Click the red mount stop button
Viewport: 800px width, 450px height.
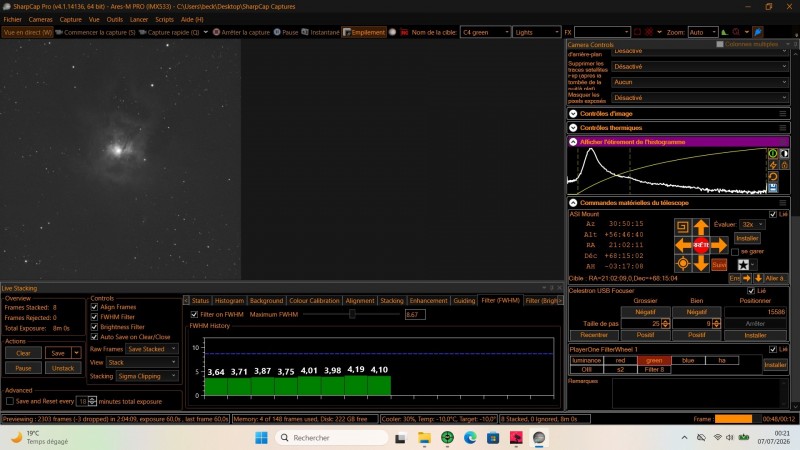click(701, 245)
